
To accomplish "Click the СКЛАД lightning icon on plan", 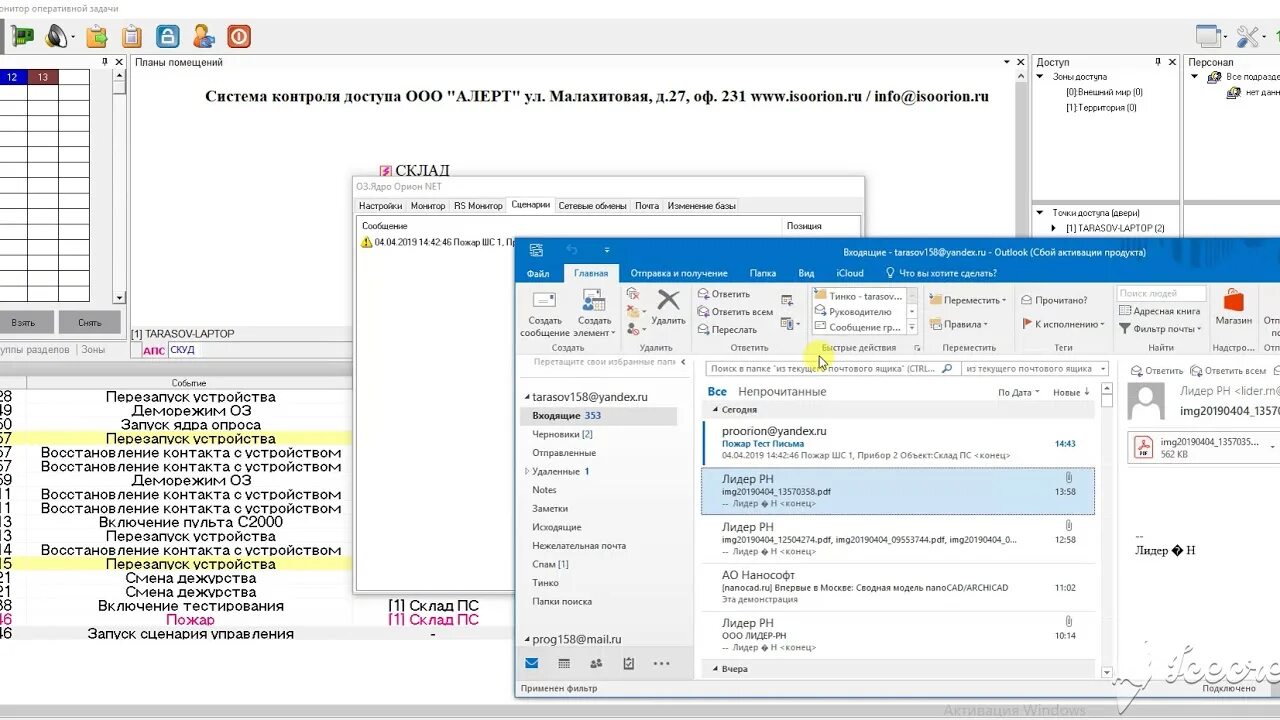I will [385, 171].
